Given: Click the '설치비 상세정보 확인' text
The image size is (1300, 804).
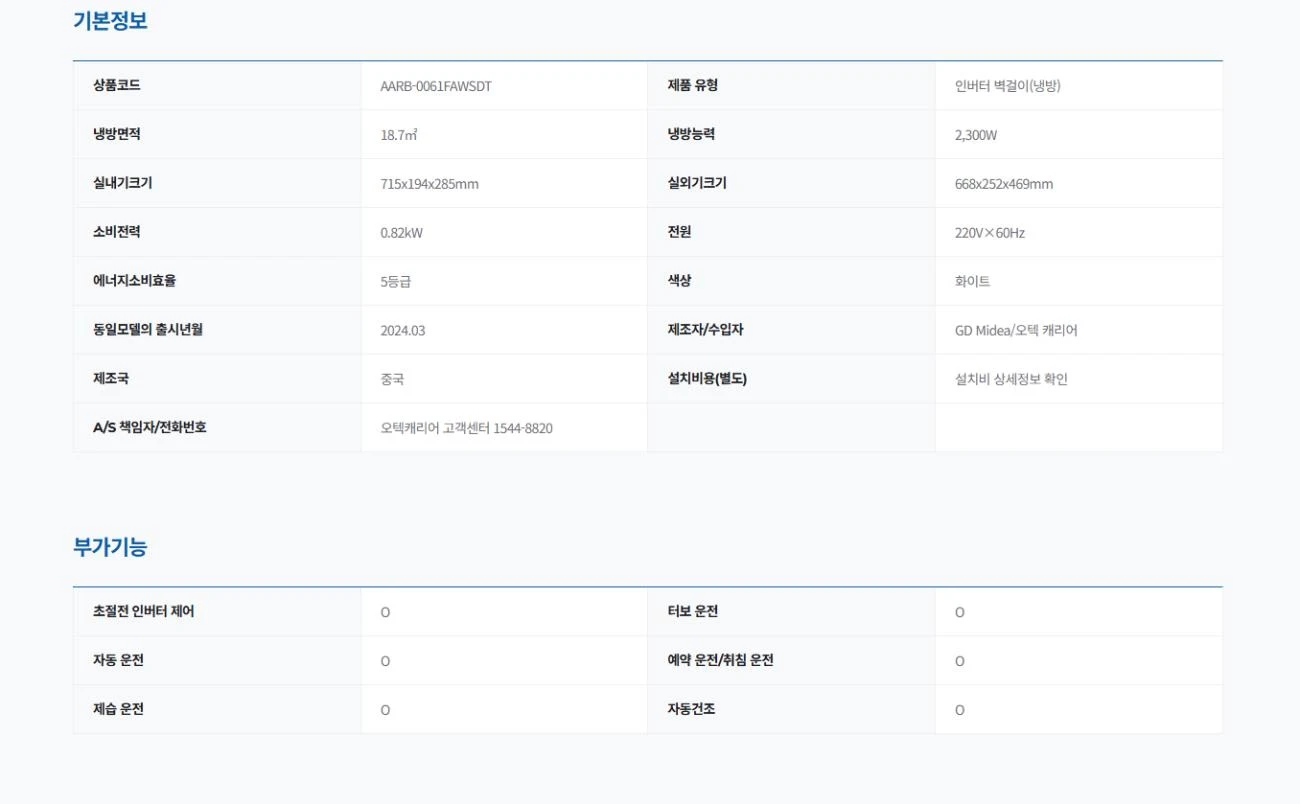Looking at the screenshot, I should coord(1011,379).
